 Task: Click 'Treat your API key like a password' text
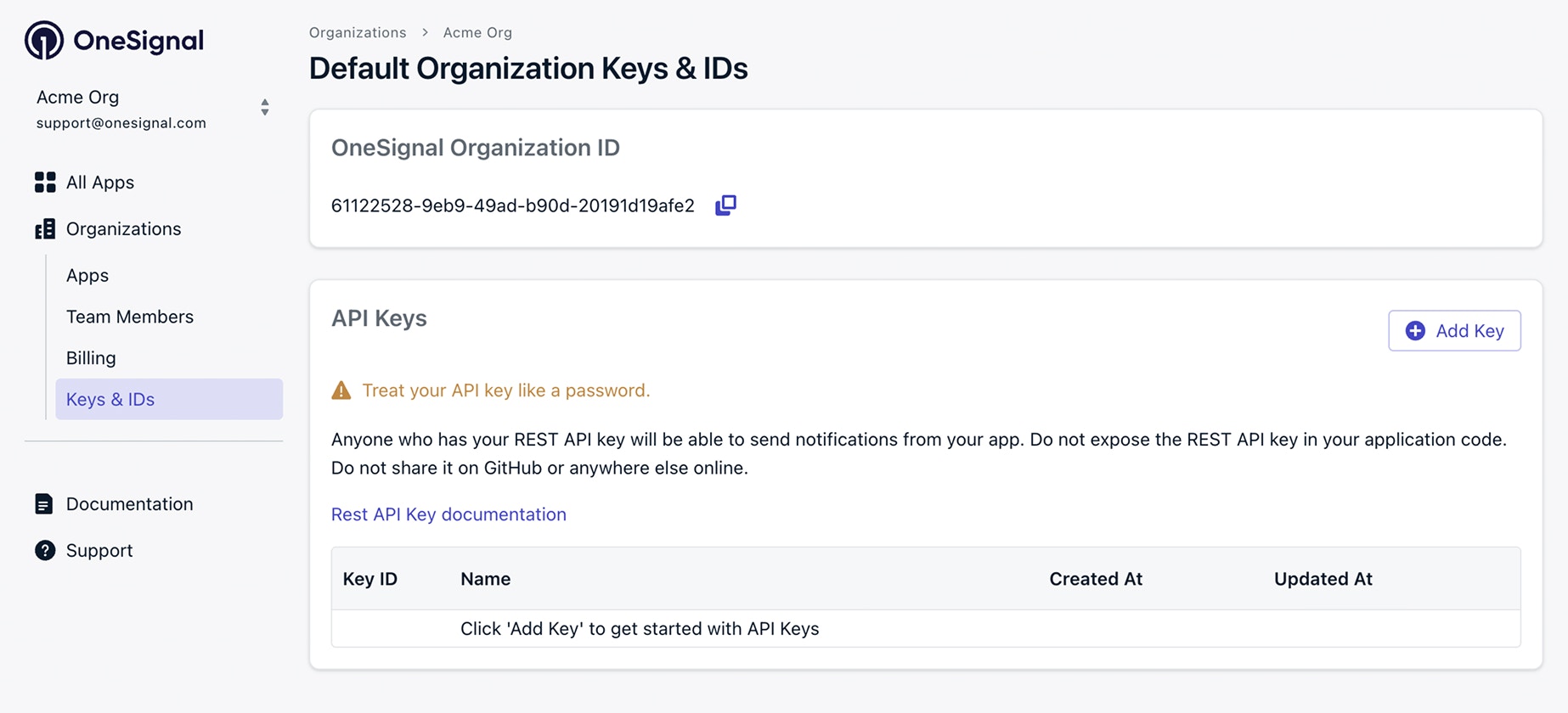click(x=506, y=390)
